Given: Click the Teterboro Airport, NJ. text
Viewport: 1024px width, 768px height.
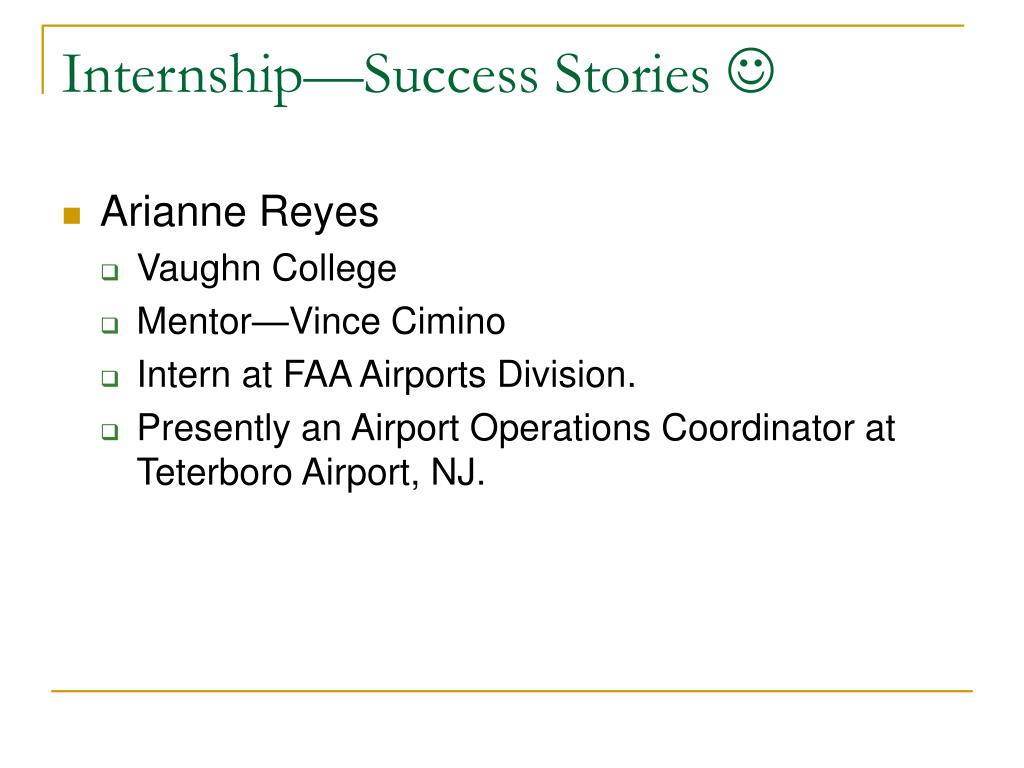Looking at the screenshot, I should (311, 472).
